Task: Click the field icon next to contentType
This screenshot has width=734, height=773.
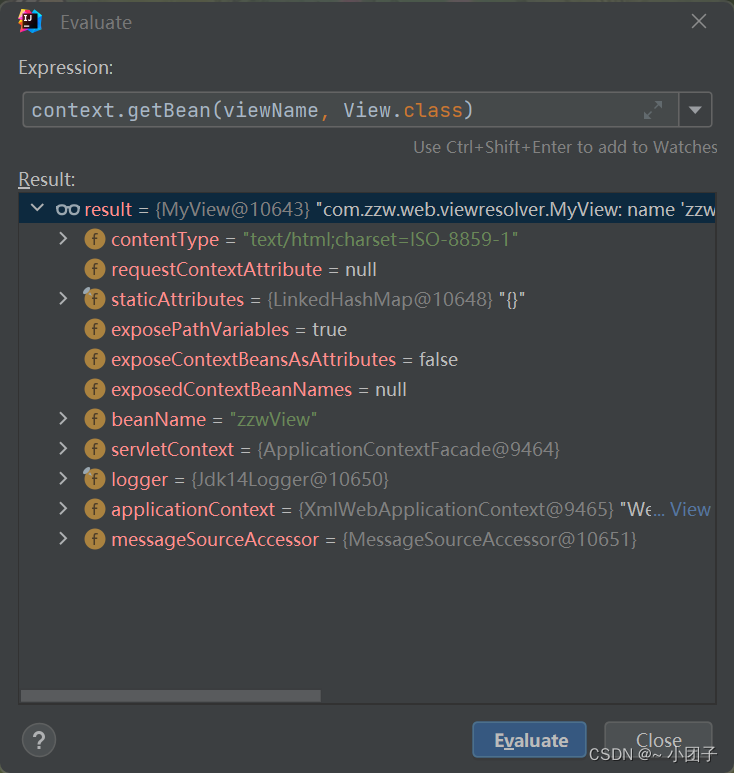Action: pos(95,239)
